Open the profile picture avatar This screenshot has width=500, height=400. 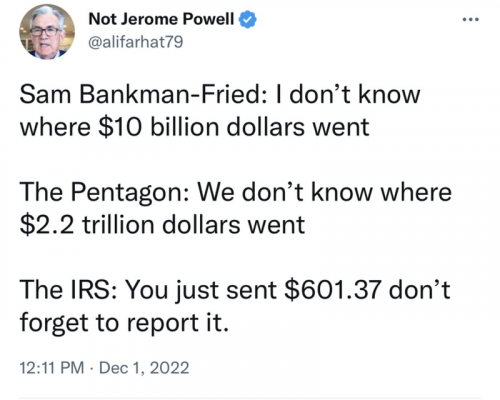coord(47,32)
